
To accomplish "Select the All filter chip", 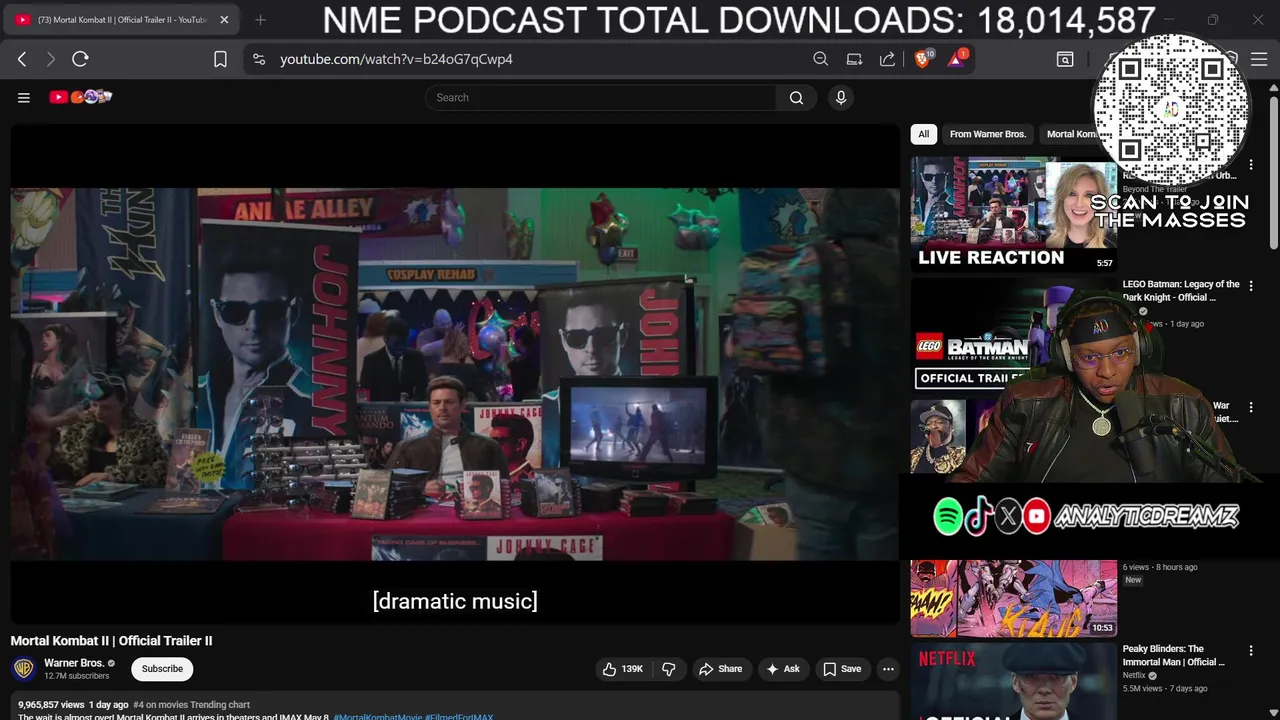I will (x=924, y=134).
